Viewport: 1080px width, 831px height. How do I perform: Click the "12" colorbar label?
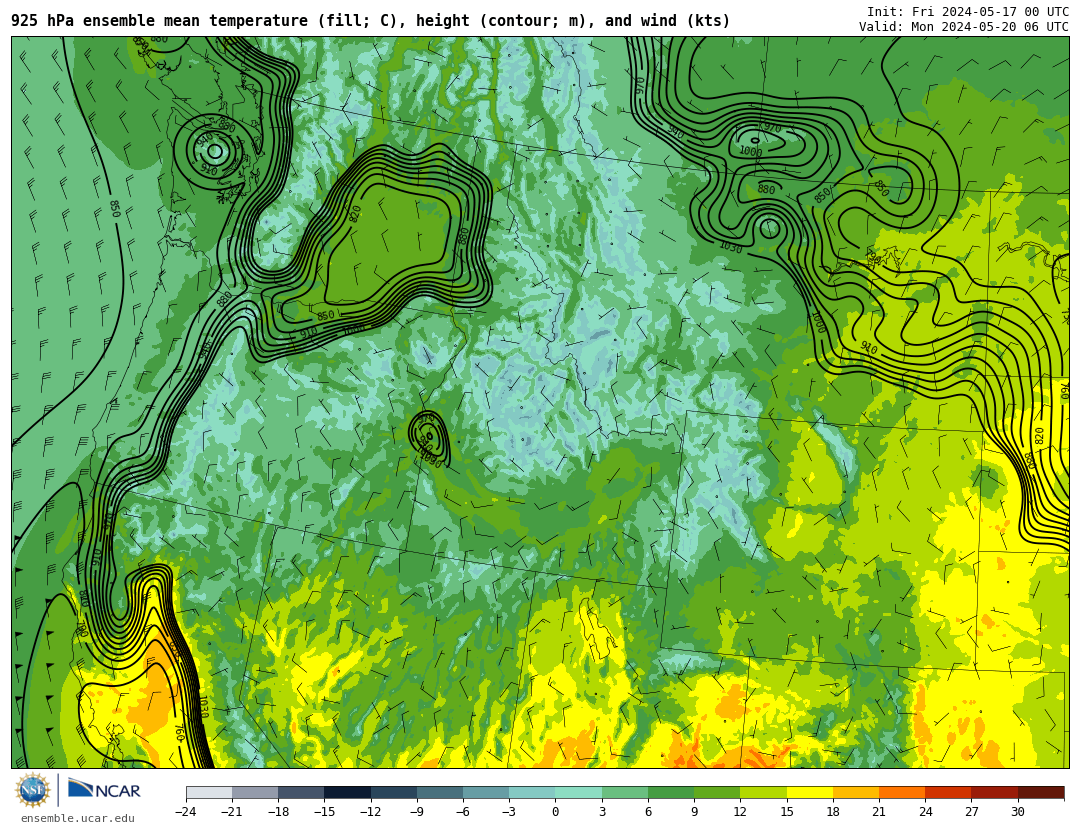coord(740,812)
